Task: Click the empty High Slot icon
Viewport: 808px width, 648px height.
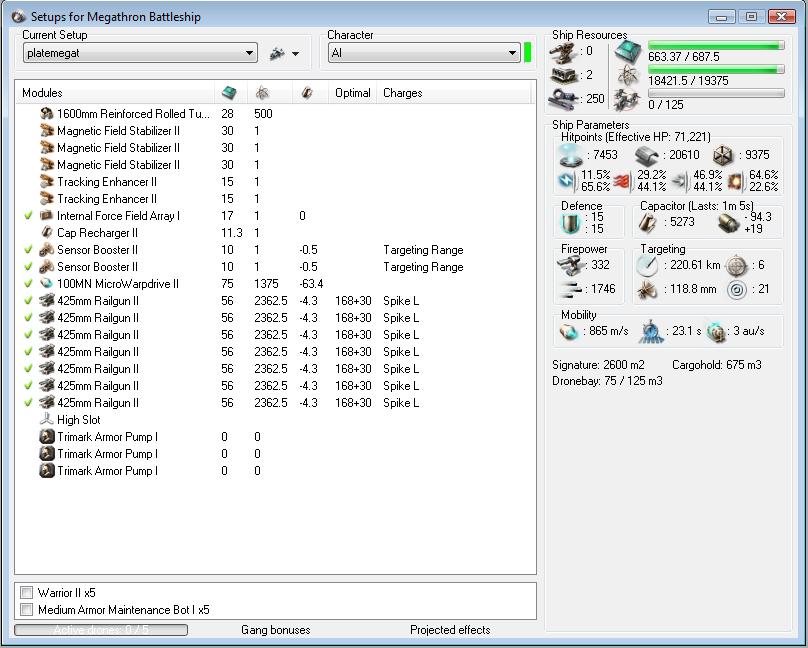Action: (47, 419)
